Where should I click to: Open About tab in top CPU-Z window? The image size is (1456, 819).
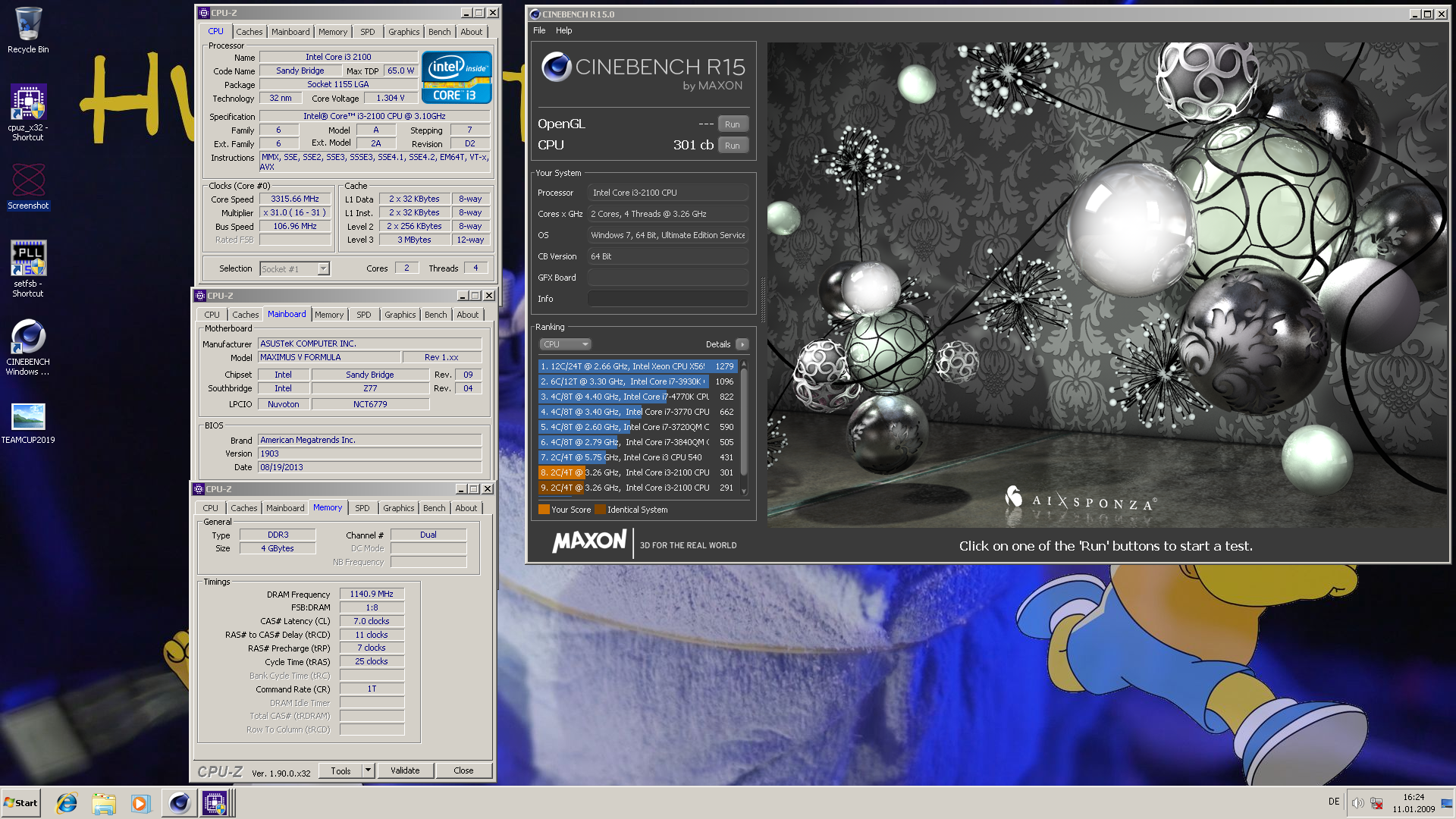pyautogui.click(x=471, y=32)
